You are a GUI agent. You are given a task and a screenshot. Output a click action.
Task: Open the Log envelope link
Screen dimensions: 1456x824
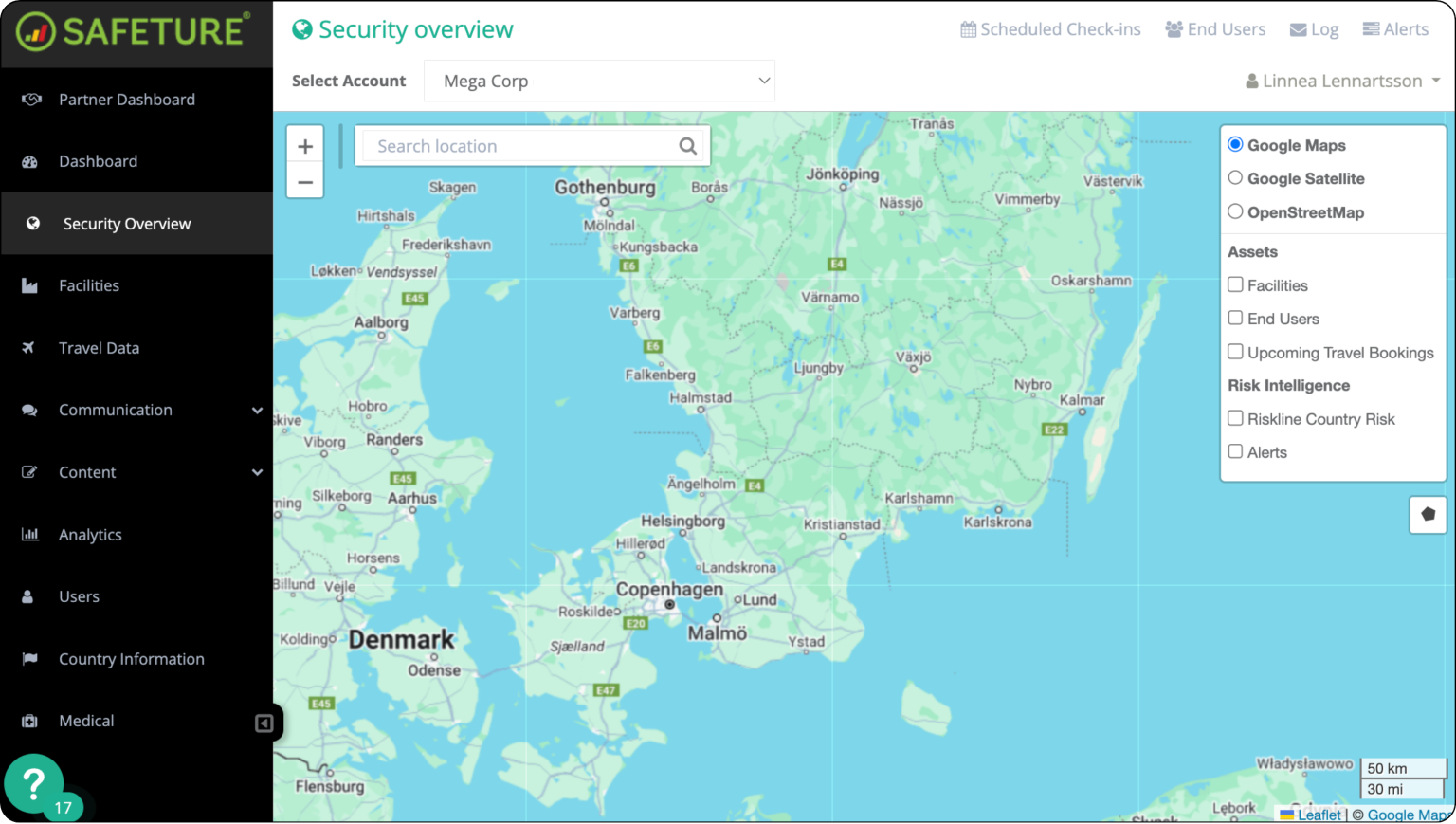point(1314,29)
